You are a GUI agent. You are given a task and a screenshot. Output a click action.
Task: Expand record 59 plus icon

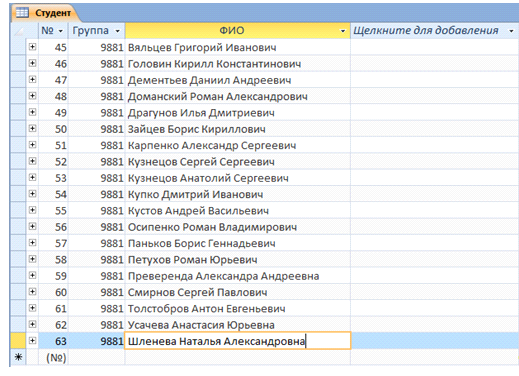click(x=32, y=275)
